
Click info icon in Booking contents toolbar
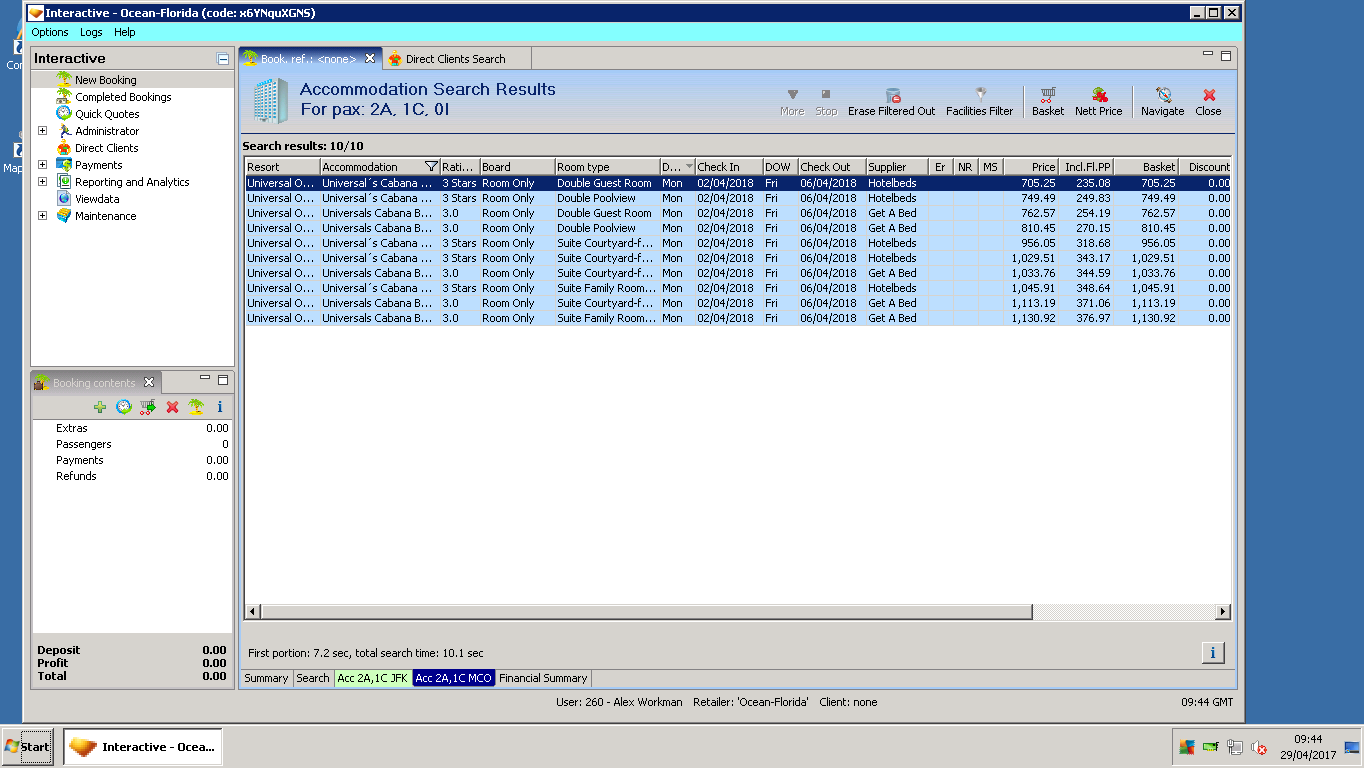pyautogui.click(x=220, y=407)
